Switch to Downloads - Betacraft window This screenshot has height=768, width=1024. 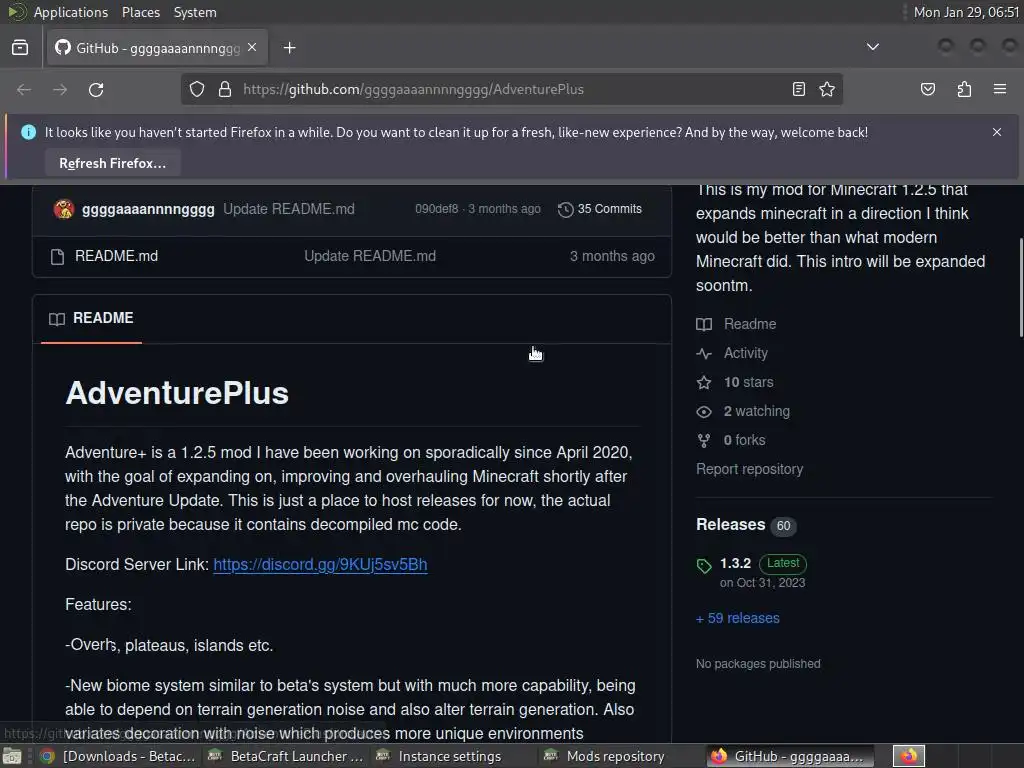[x=118, y=756]
